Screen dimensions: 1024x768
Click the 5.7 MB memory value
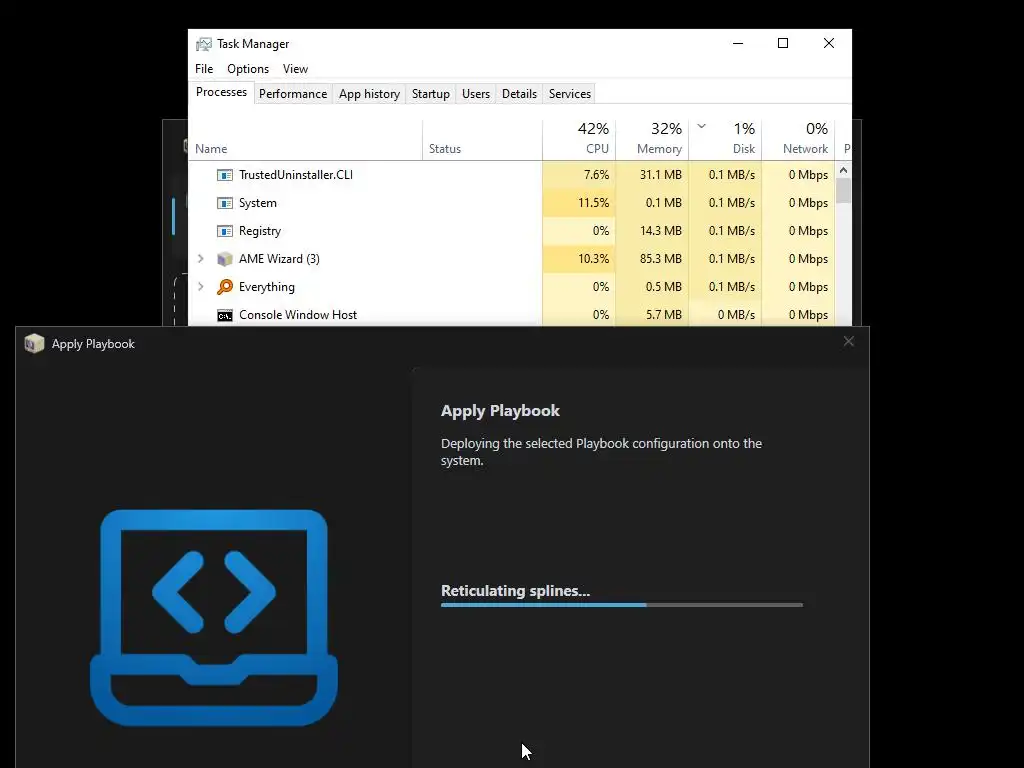pyautogui.click(x=664, y=315)
